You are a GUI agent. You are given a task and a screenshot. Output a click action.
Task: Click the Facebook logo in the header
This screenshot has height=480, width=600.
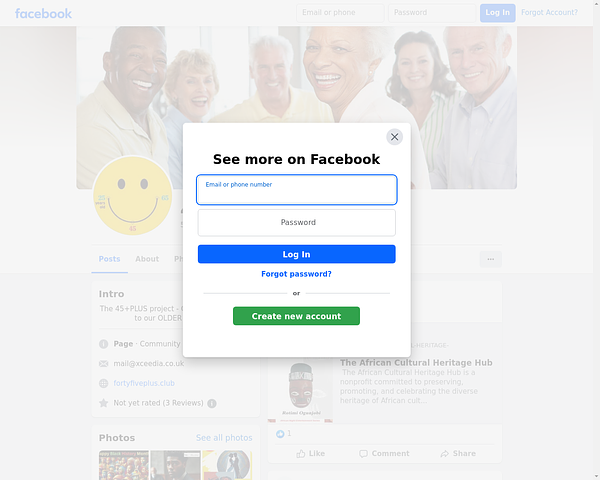43,14
